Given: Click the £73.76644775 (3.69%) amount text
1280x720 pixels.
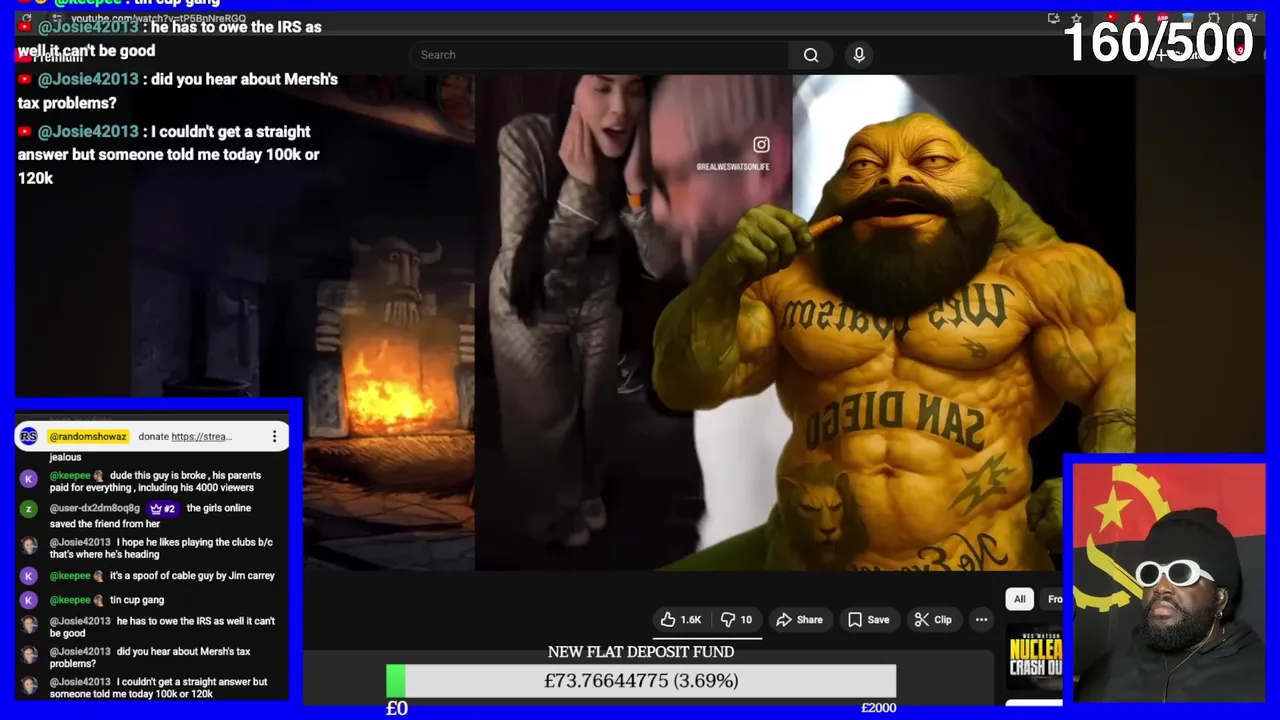Looking at the screenshot, I should coord(641,681).
